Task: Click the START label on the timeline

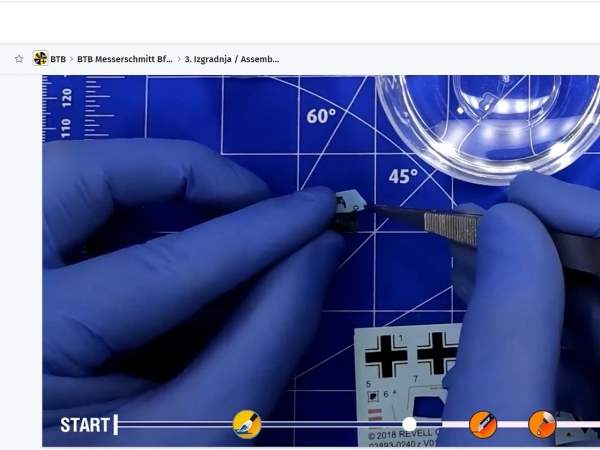Action: (x=85, y=425)
